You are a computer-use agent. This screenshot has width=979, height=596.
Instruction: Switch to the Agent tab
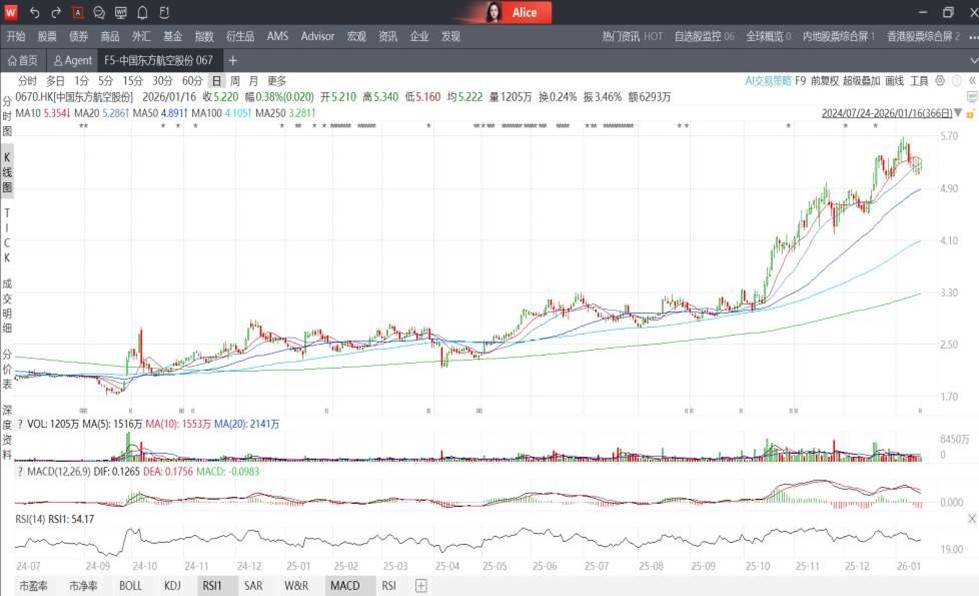tap(73, 61)
